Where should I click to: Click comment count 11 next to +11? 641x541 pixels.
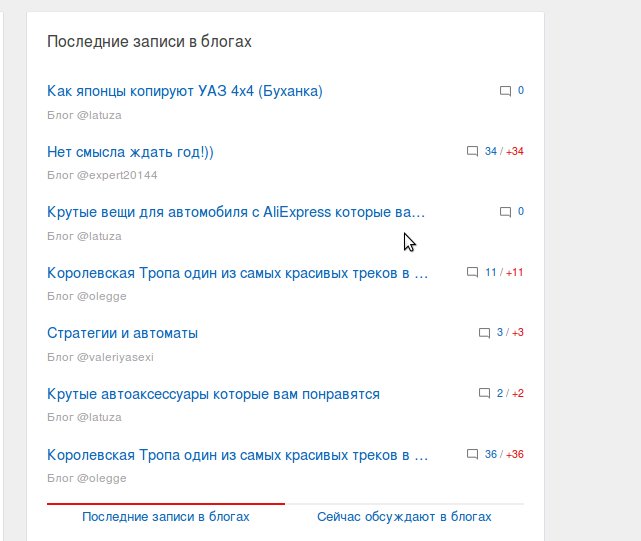[x=491, y=272]
